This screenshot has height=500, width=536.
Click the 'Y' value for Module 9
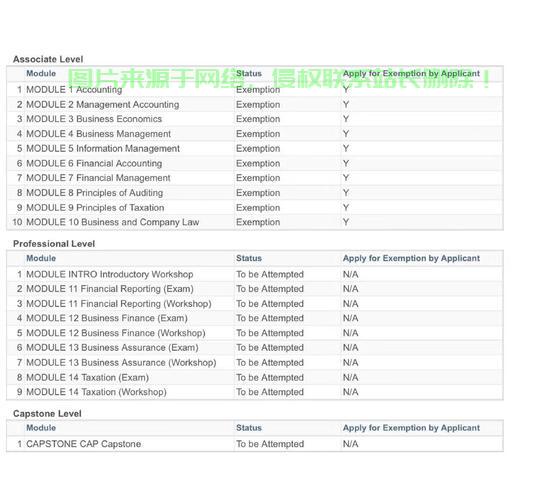click(346, 207)
